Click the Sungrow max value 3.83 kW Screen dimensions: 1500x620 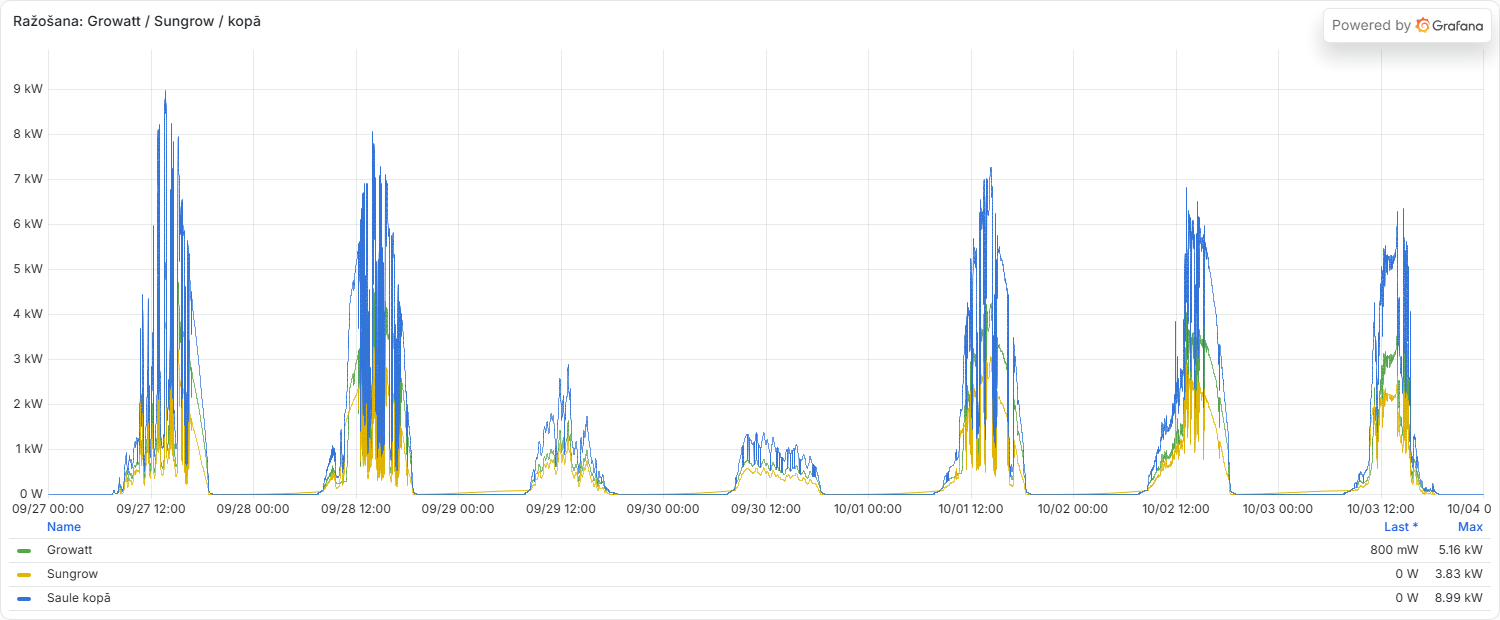point(1460,574)
